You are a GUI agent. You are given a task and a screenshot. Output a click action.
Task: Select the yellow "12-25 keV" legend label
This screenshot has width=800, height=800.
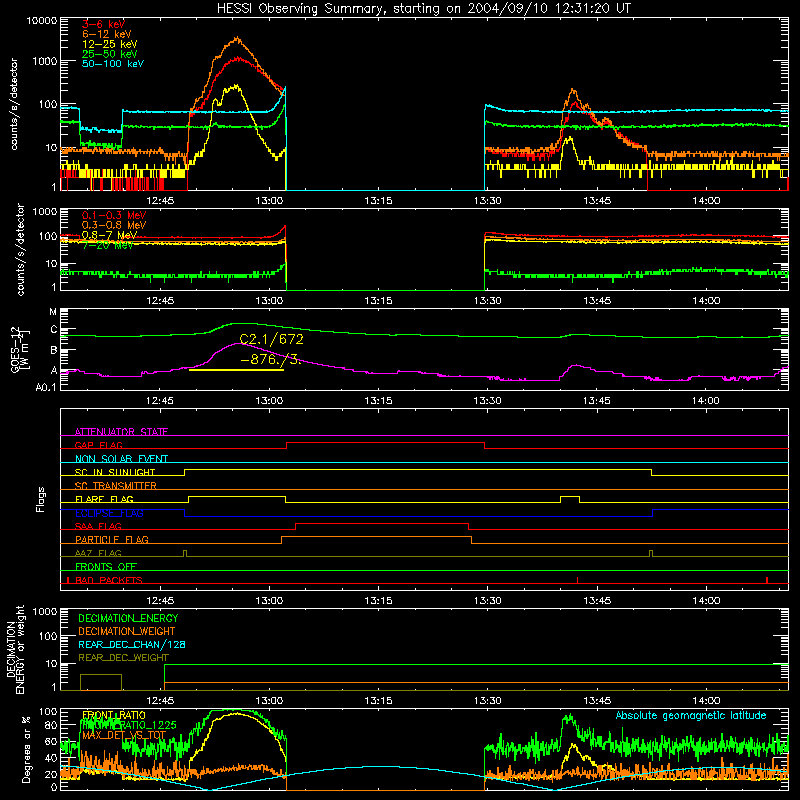(x=110, y=44)
